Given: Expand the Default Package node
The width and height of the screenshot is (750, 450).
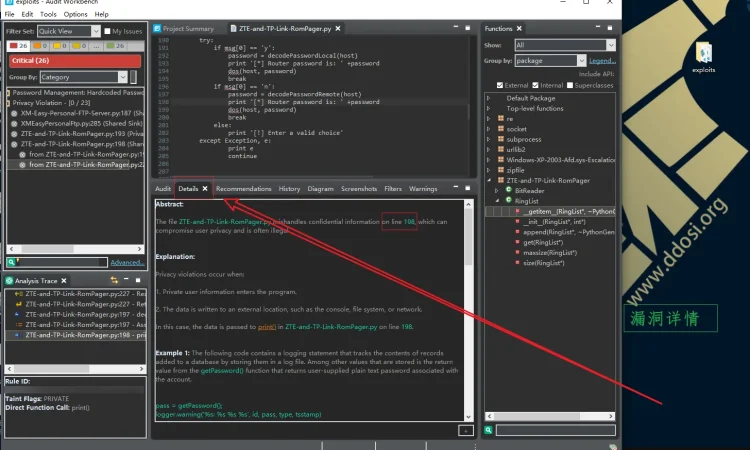Looking at the screenshot, I should click(x=488, y=98).
